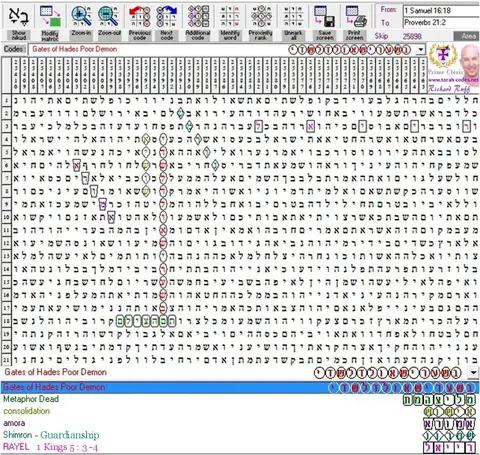Image resolution: width=480 pixels, height=455 pixels.
Task: Click the Save screen icon
Action: tap(324, 16)
